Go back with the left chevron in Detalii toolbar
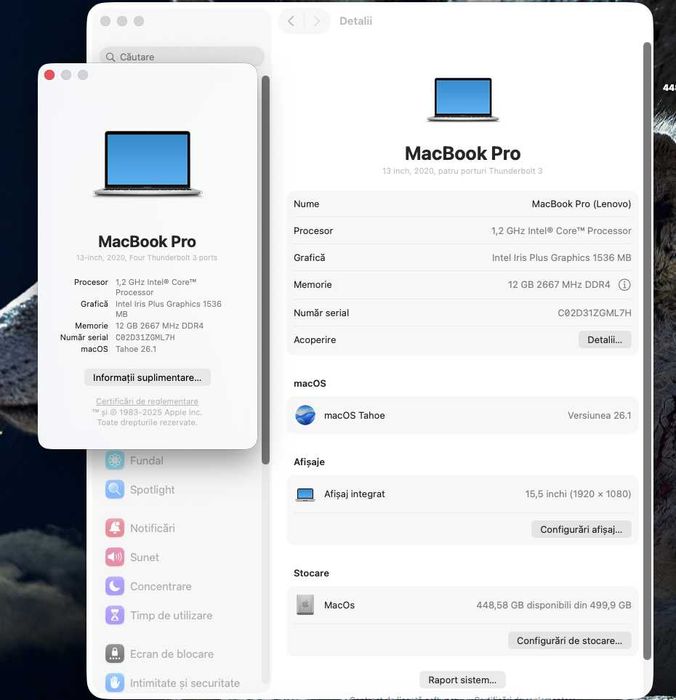 pyautogui.click(x=291, y=21)
